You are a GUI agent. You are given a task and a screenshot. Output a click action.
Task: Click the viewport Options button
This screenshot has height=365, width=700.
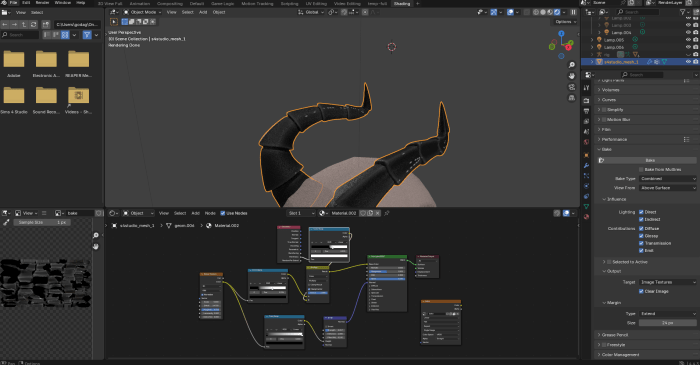[566, 21]
